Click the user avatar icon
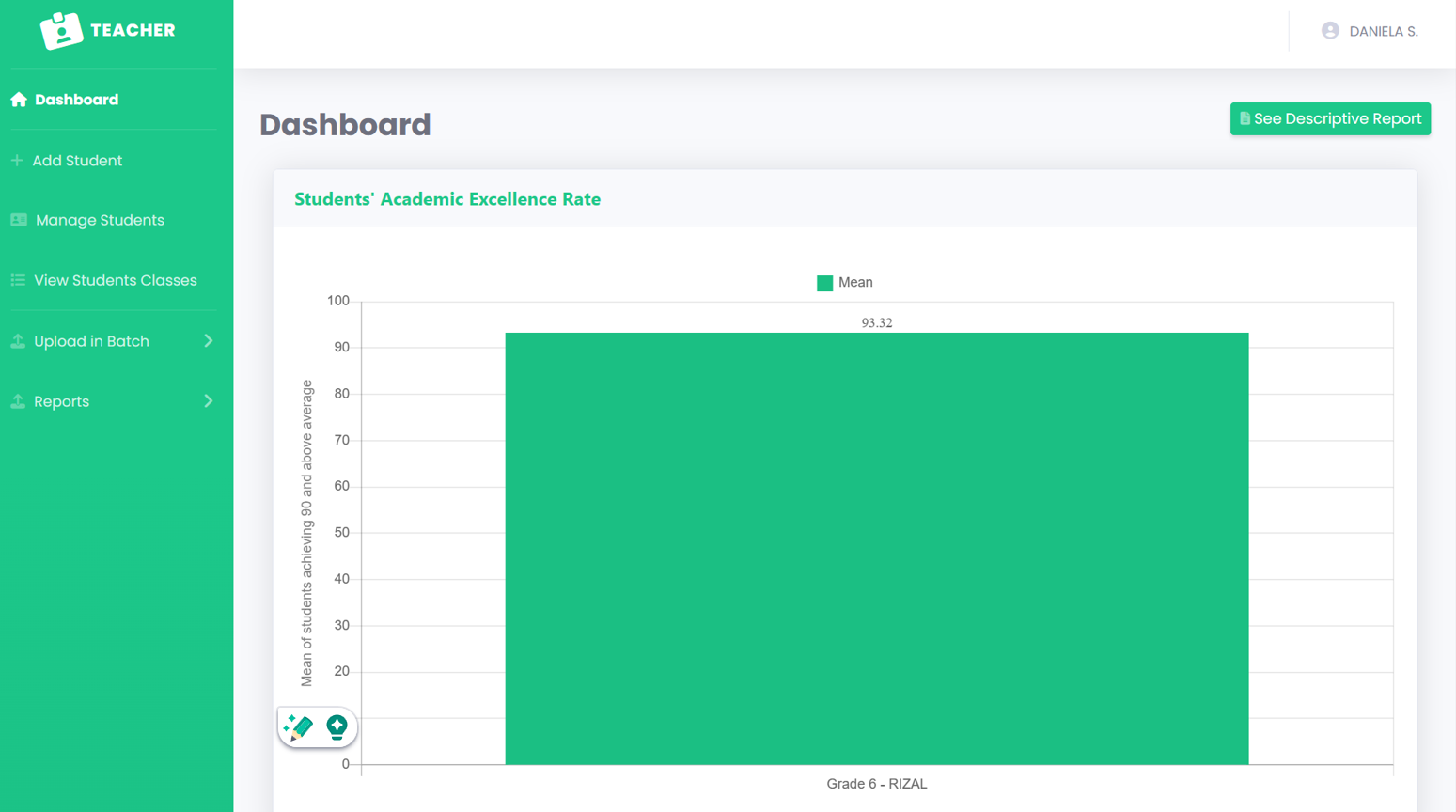This screenshot has height=812, width=1456. 1330,31
